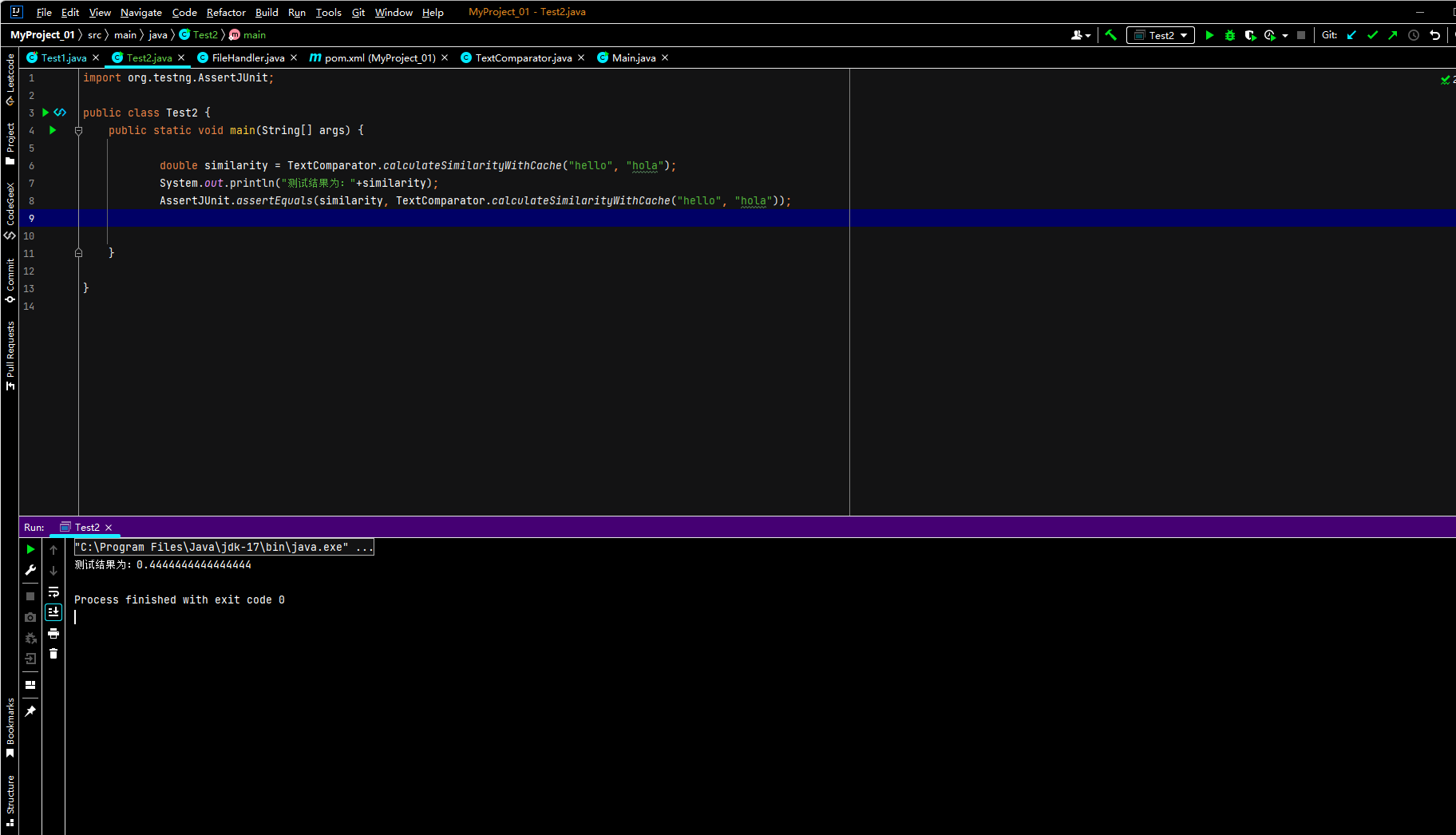Close the Test2 Run tab
The image size is (1456, 835).
tap(109, 528)
